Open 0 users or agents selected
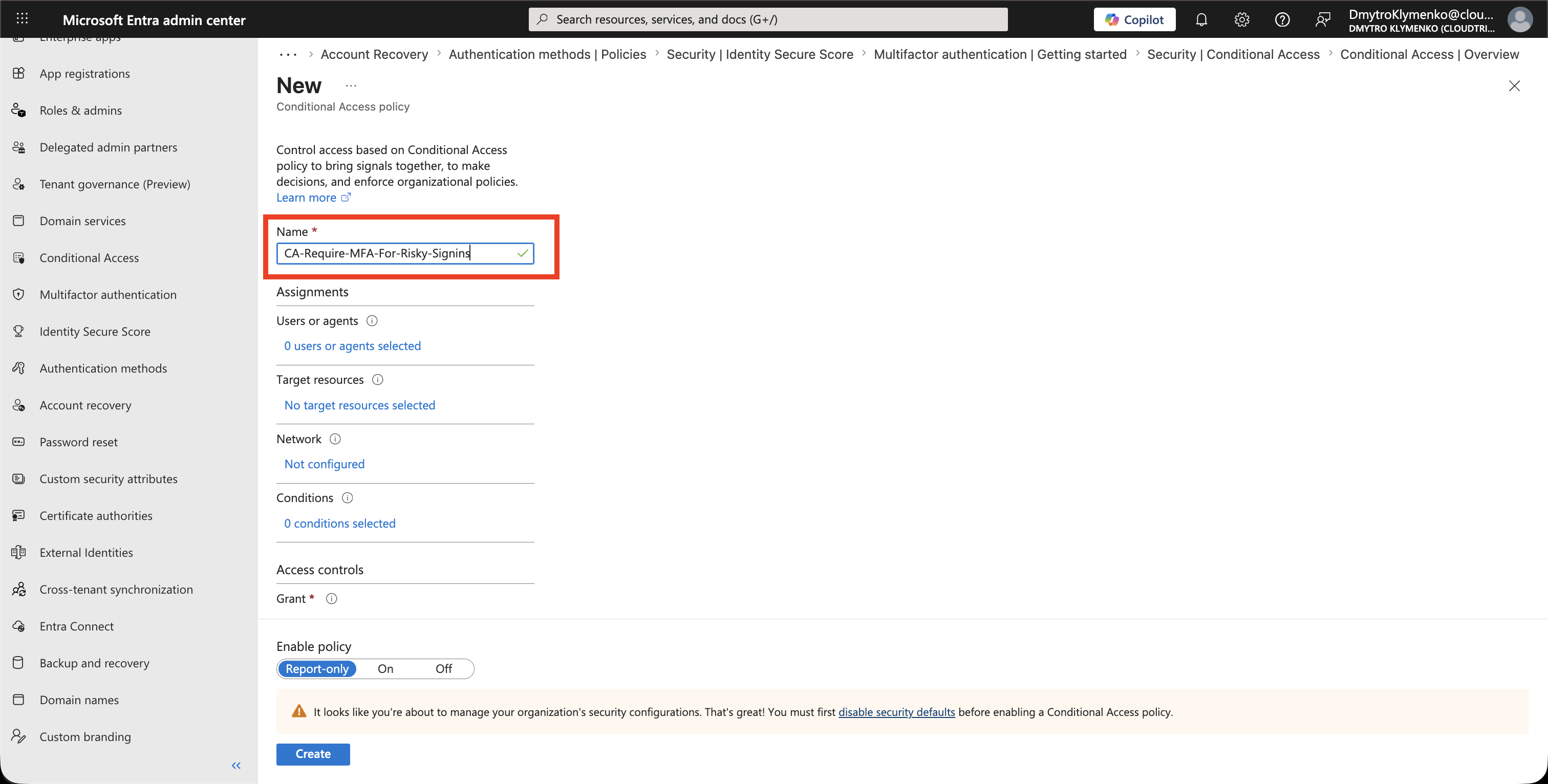 352,346
